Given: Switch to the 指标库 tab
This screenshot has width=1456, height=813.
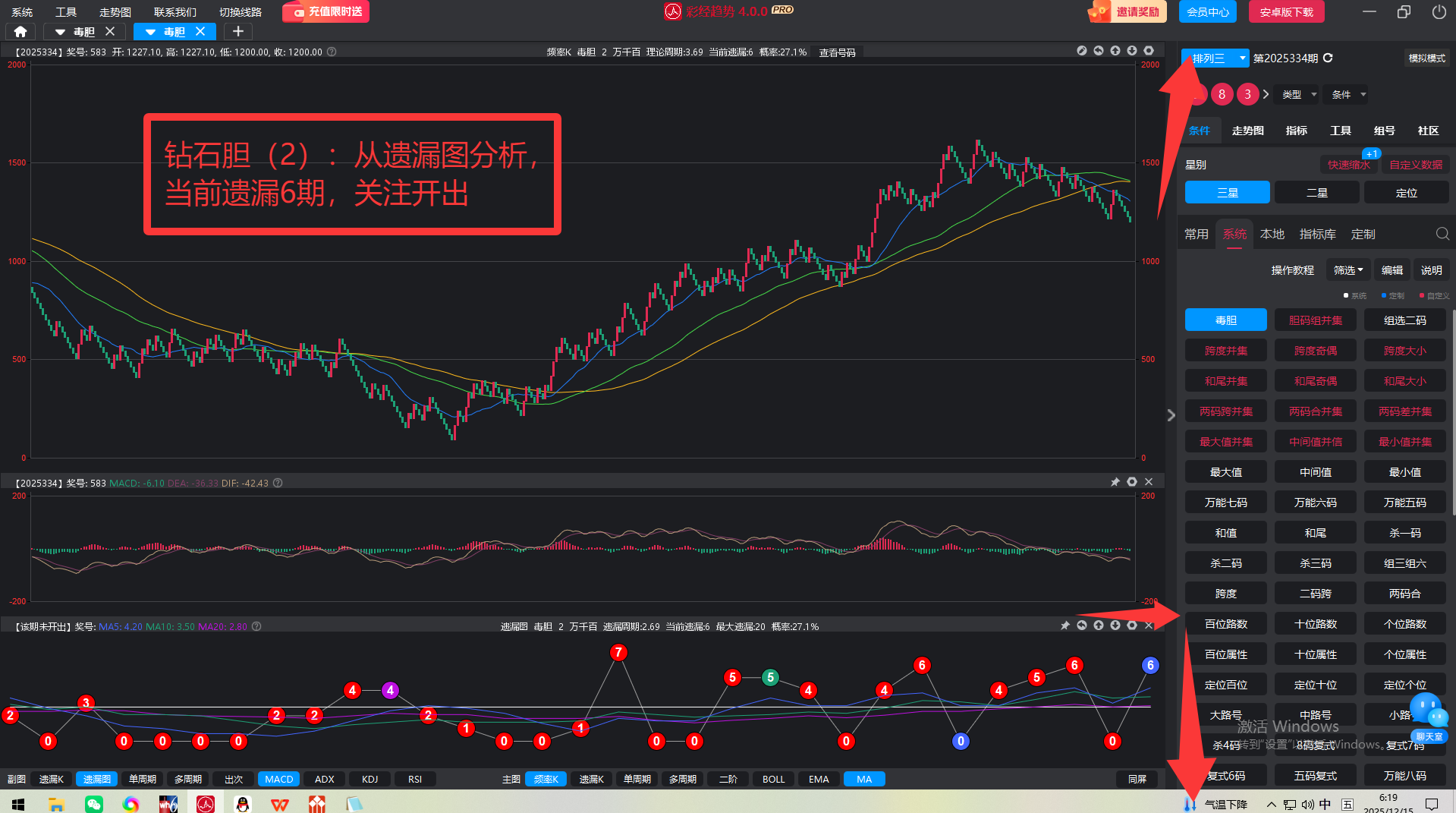Looking at the screenshot, I should 1317,234.
